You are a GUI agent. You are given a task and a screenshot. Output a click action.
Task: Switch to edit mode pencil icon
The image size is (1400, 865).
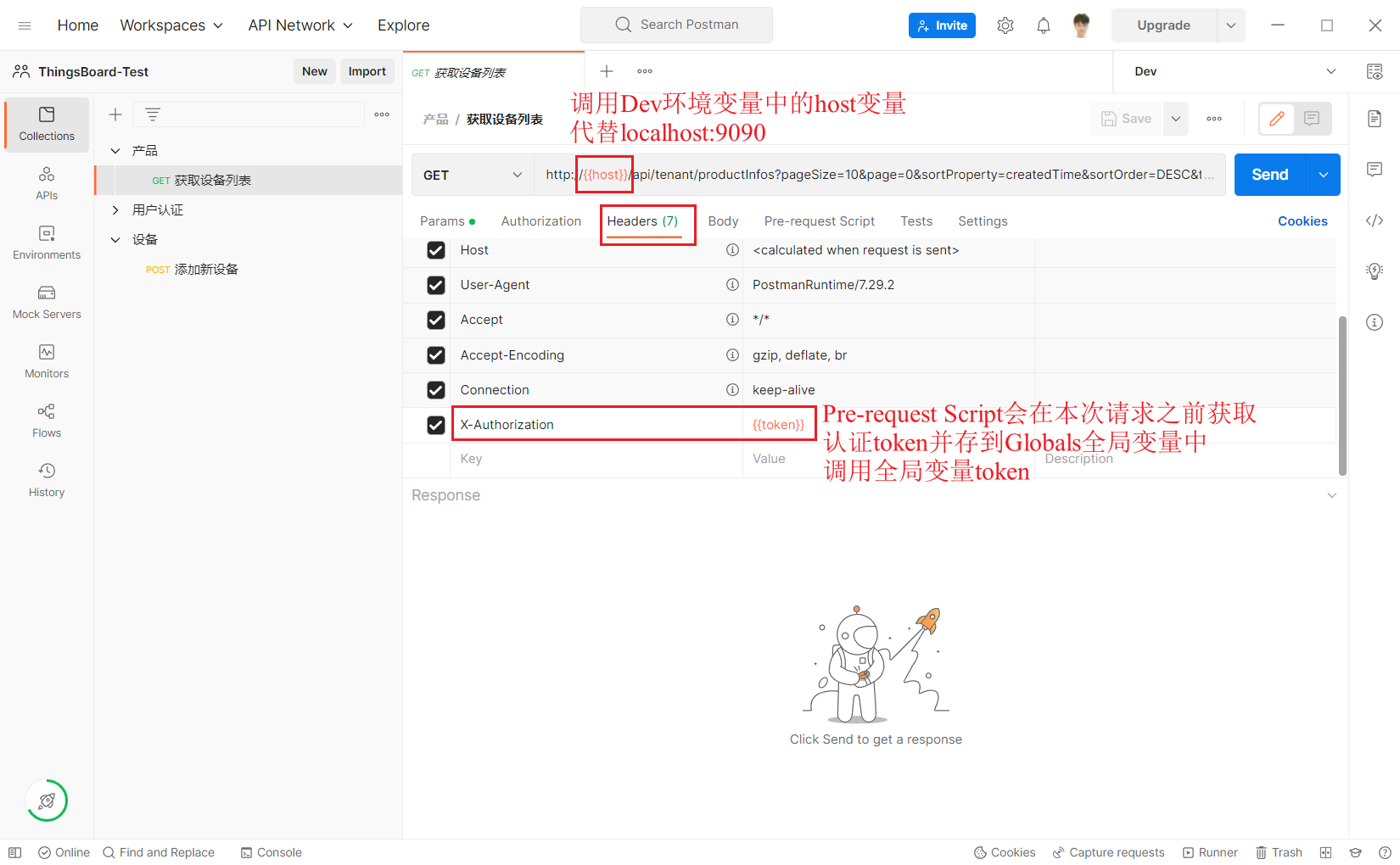[x=1277, y=119]
